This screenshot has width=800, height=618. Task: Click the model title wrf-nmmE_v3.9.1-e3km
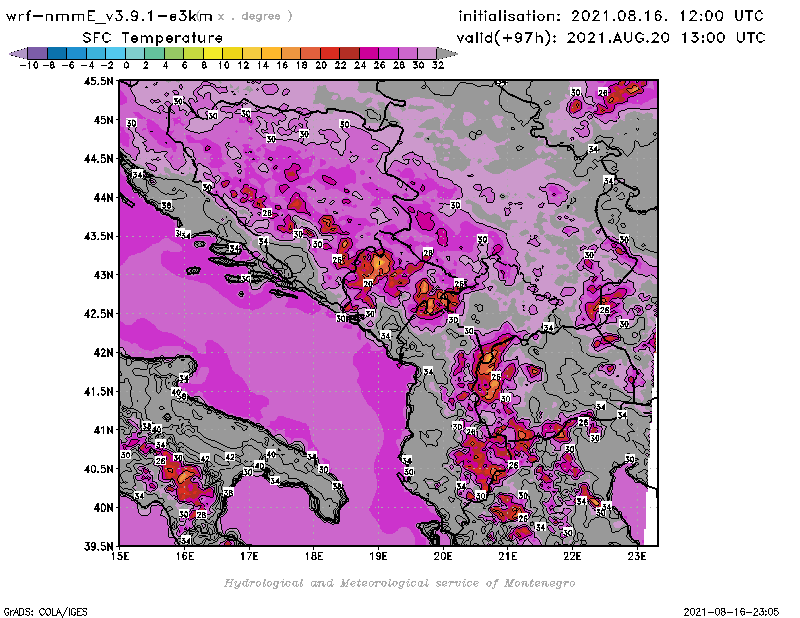point(109,16)
